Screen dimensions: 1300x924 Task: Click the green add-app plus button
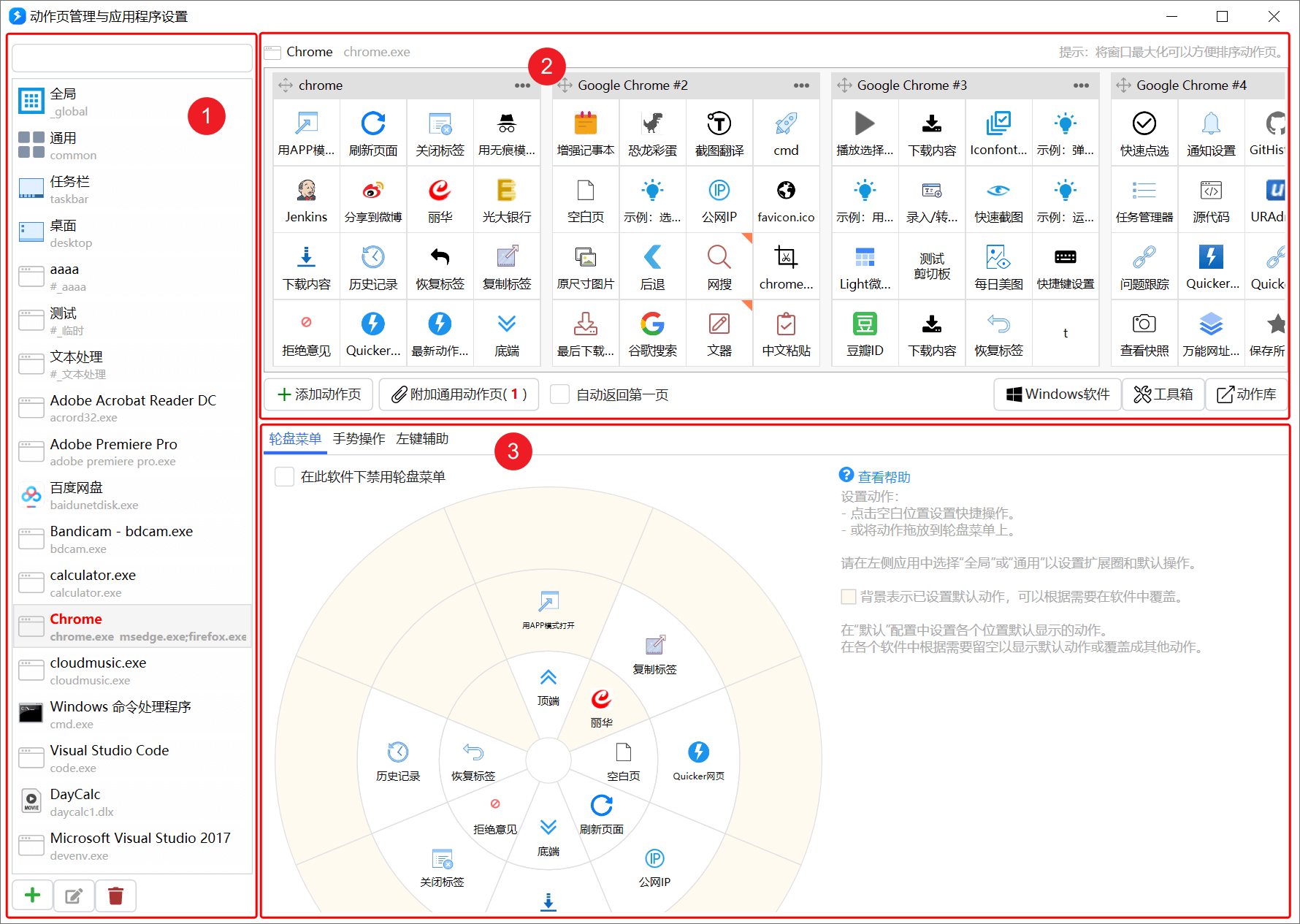[x=32, y=896]
